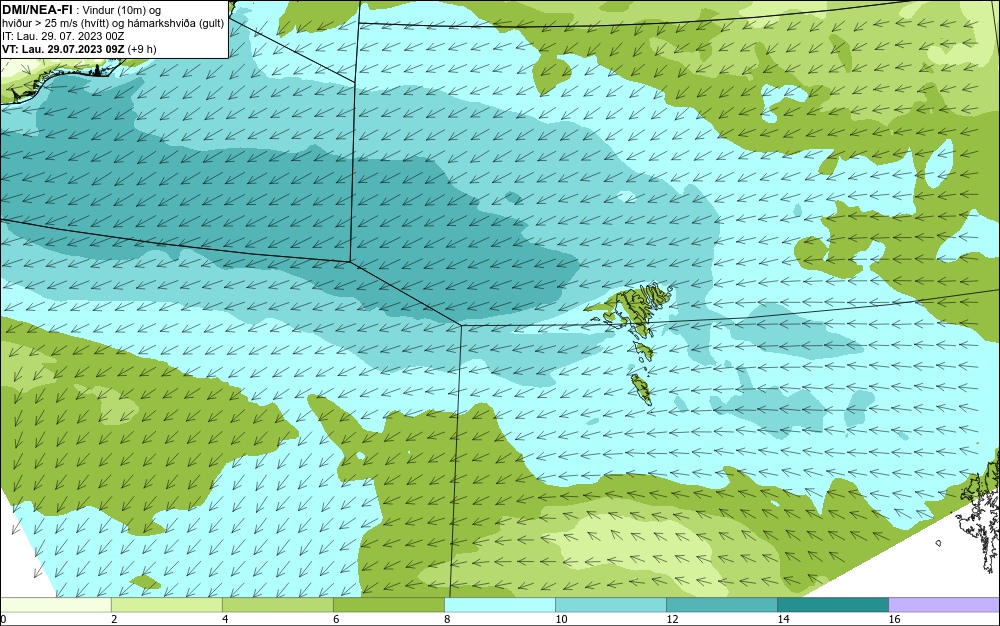Click the 'IT: Lau. 29. 07. 2023 00Z' line
The image size is (1000, 626).
(63, 36)
